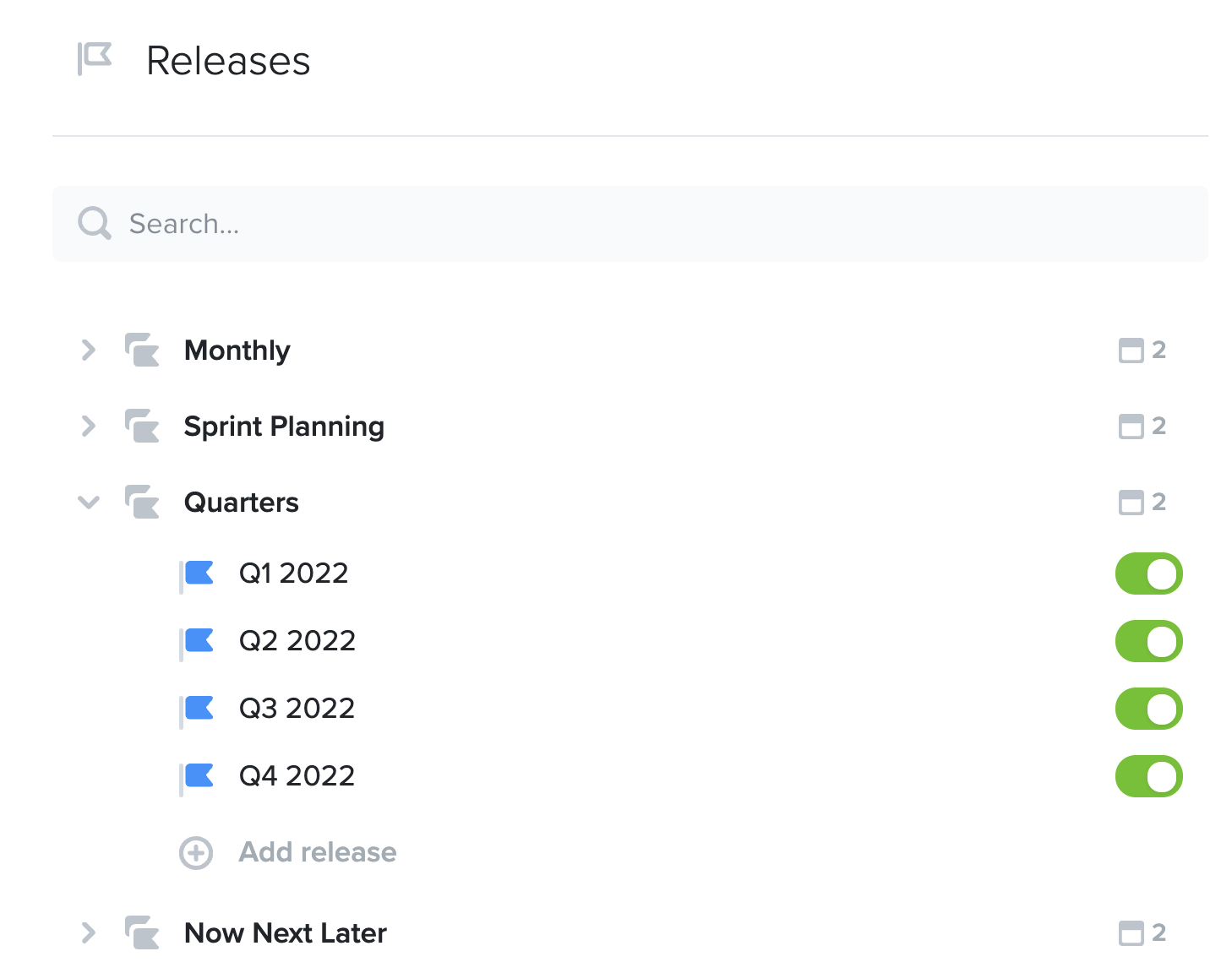Expand the Monthly group chevron

[89, 350]
